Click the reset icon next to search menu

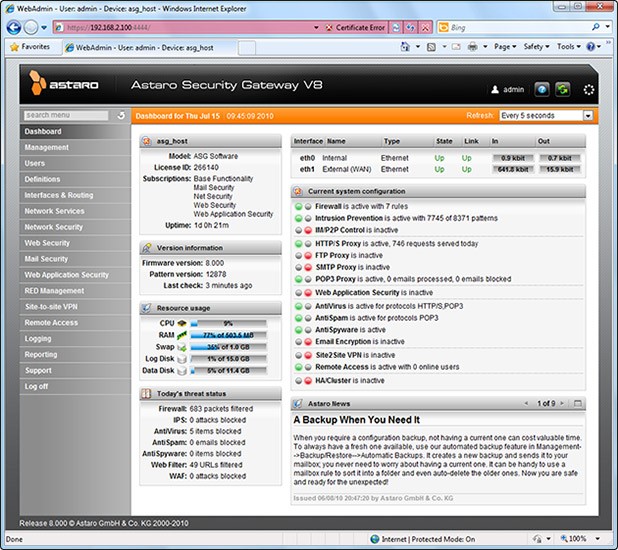tap(121, 115)
